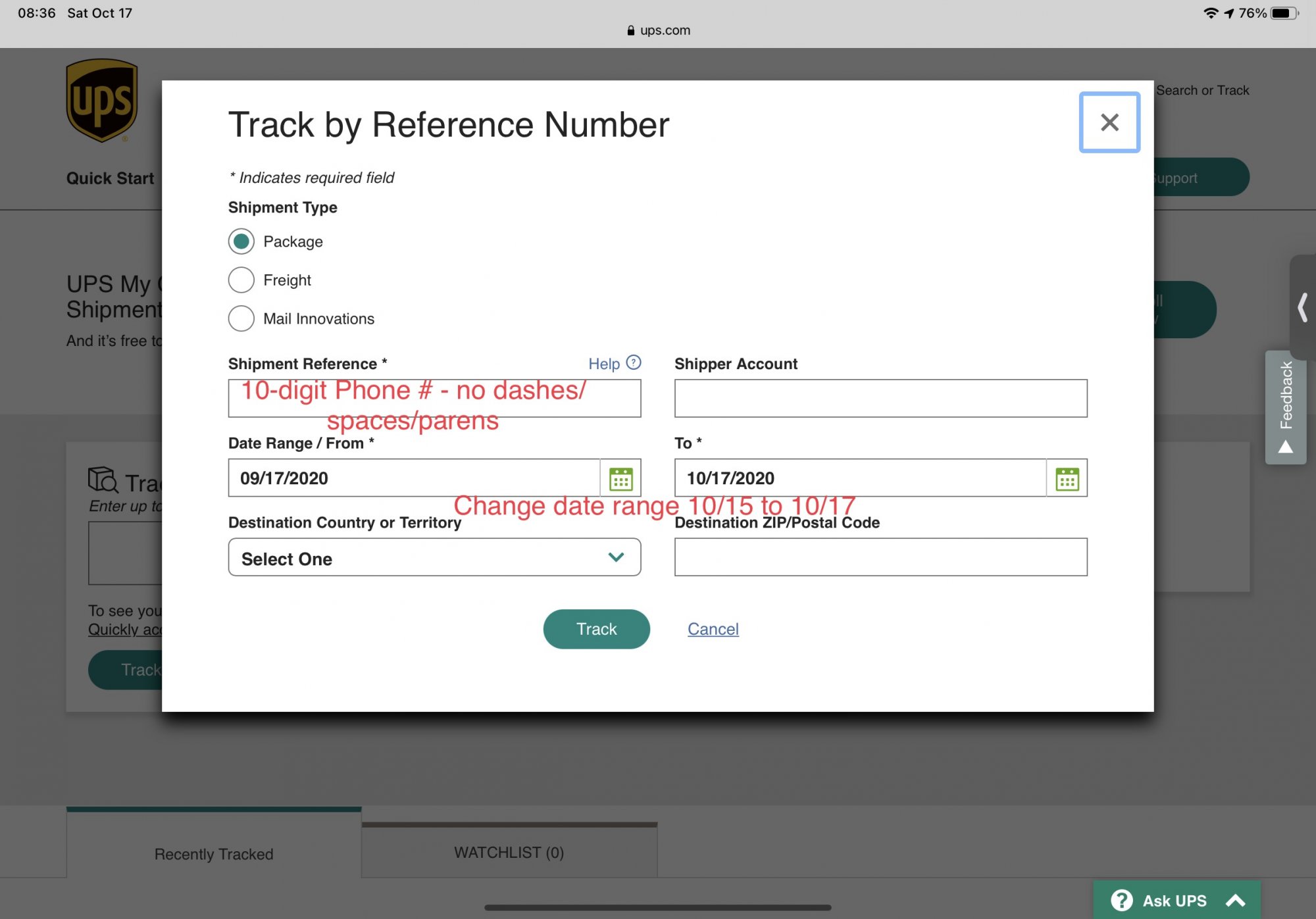Click the To date field
Screen dimensions: 1316x919
click(x=860, y=478)
